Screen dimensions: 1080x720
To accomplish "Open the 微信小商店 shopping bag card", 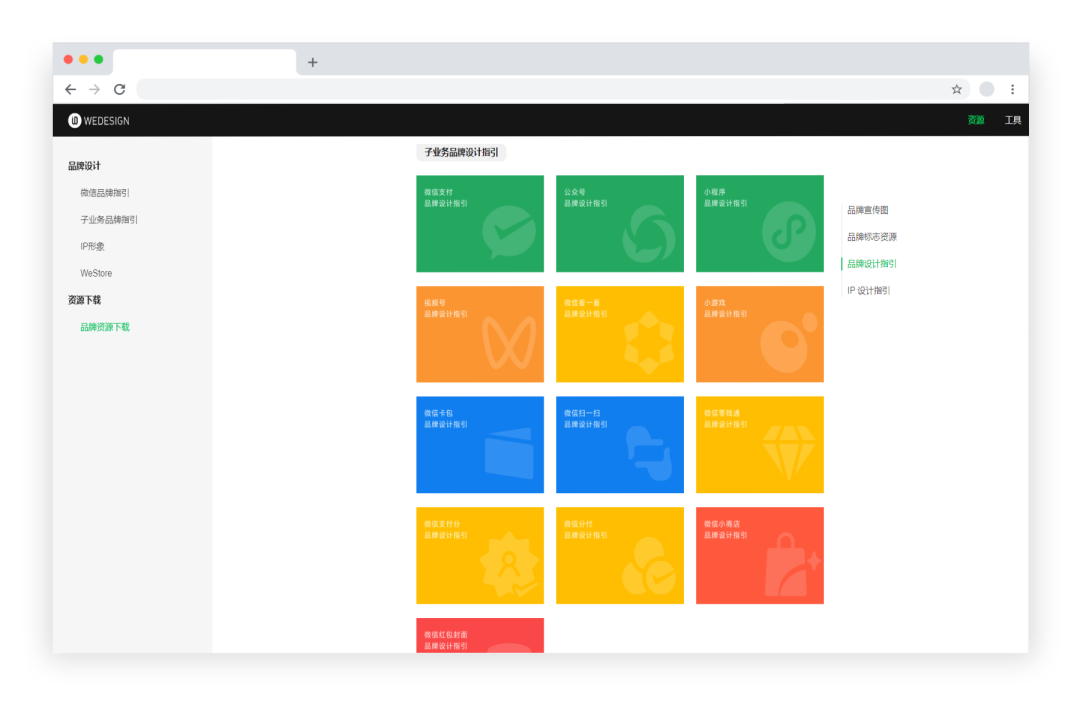I will pyautogui.click(x=760, y=555).
